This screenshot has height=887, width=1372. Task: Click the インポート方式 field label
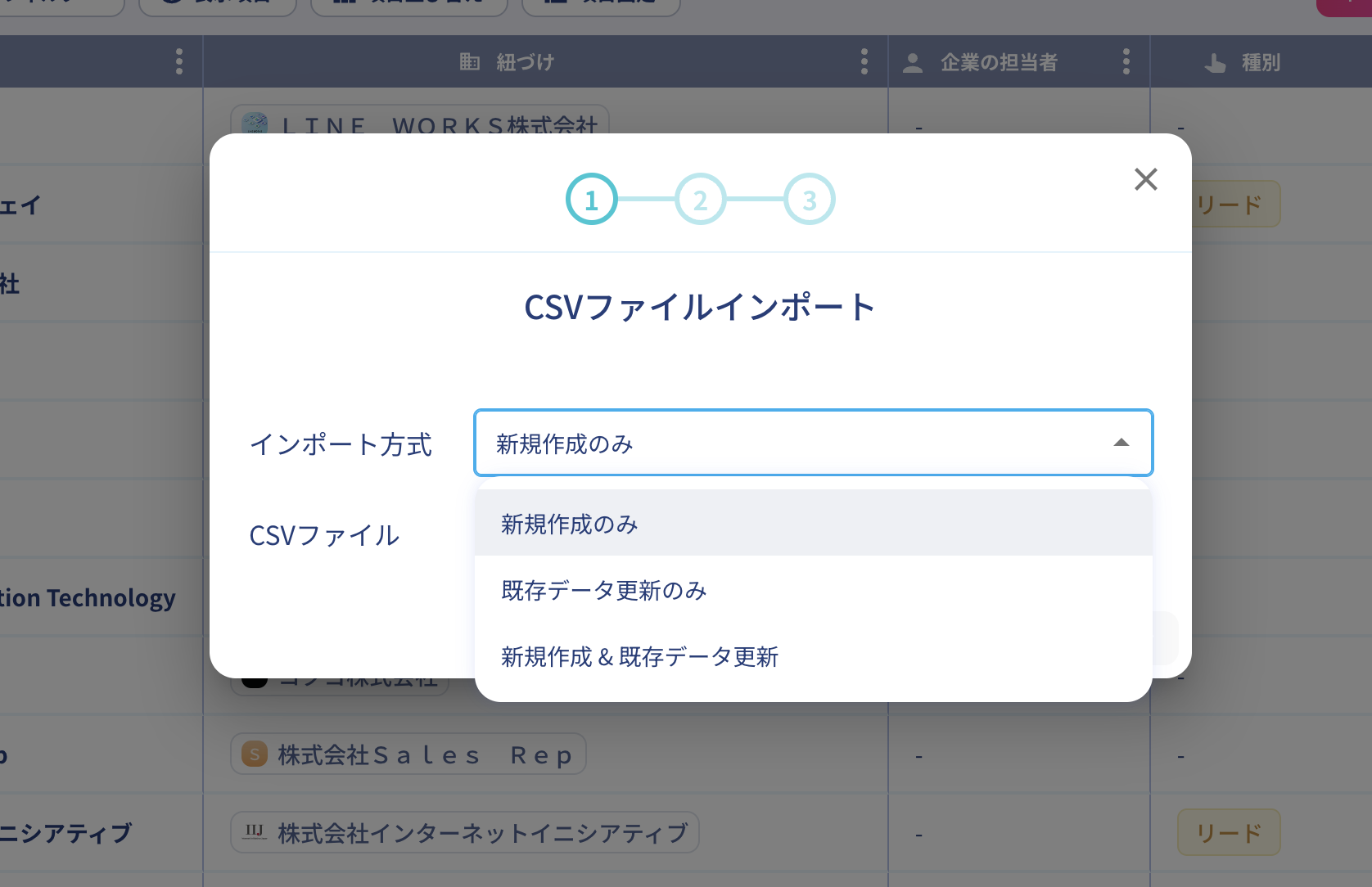341,444
